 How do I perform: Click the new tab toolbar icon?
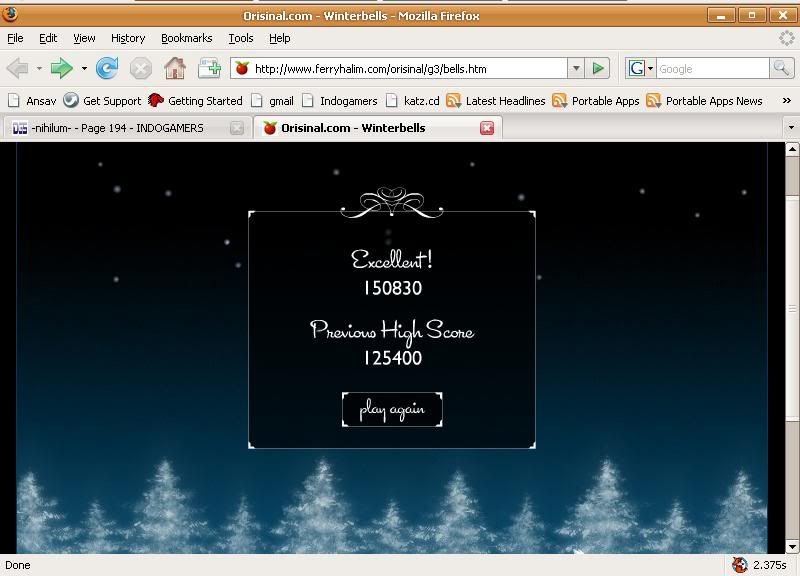[x=209, y=68]
